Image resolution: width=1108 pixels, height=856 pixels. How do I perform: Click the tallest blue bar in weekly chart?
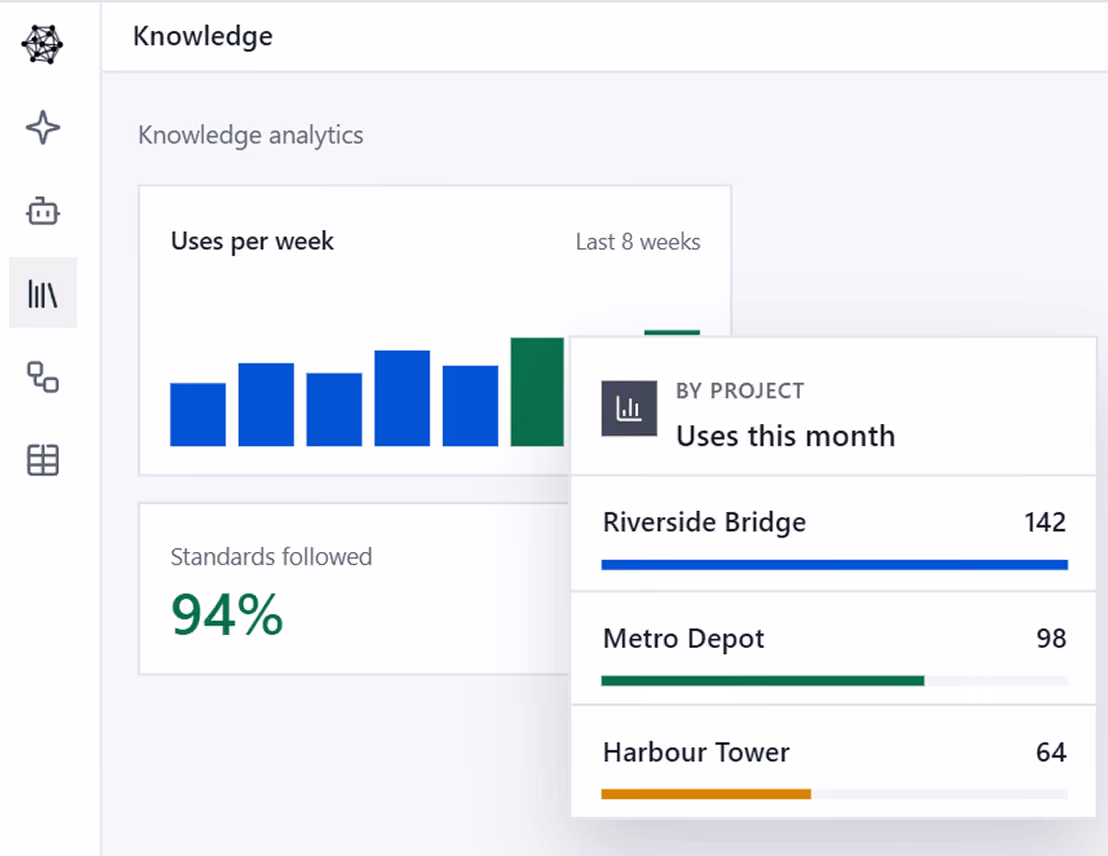[402, 398]
